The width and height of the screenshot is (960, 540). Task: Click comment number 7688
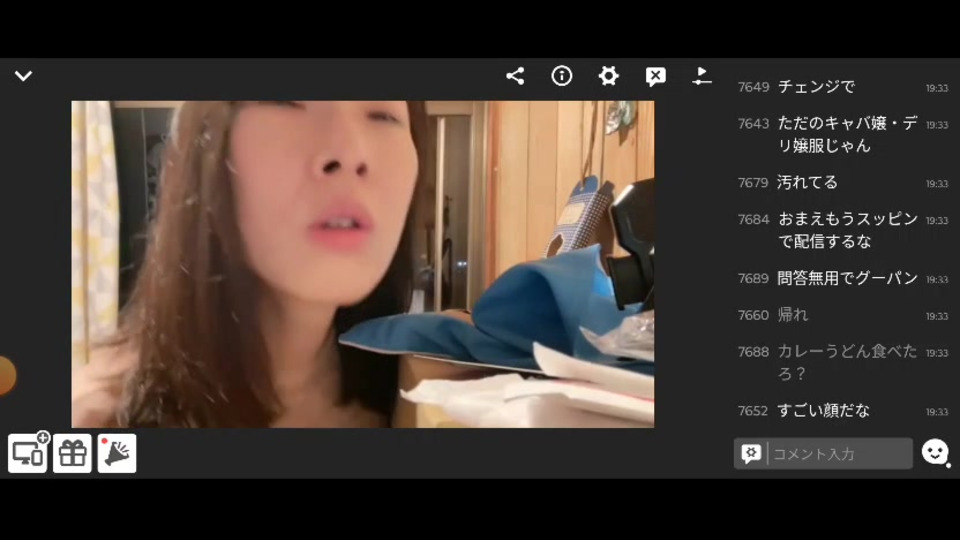(x=753, y=351)
